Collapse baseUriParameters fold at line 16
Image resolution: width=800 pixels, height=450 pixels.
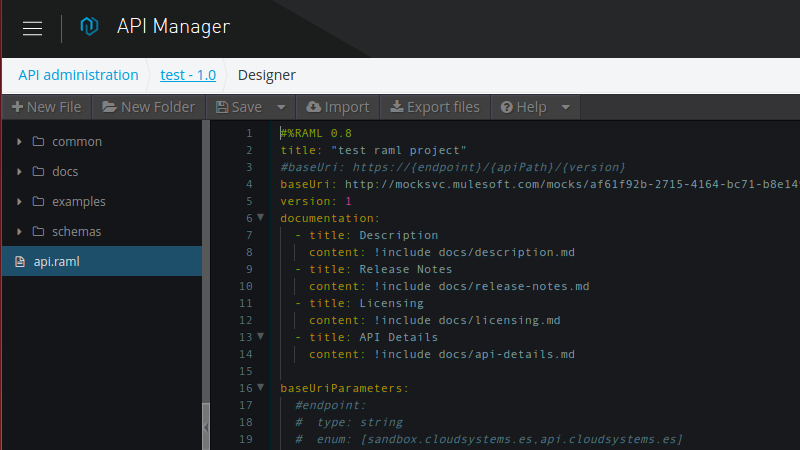pyautogui.click(x=261, y=387)
